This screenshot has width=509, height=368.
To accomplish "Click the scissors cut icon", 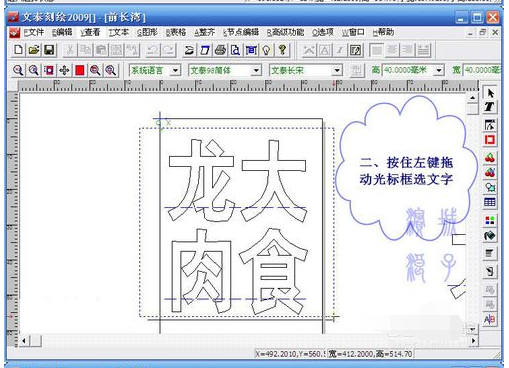I will 70,50.
